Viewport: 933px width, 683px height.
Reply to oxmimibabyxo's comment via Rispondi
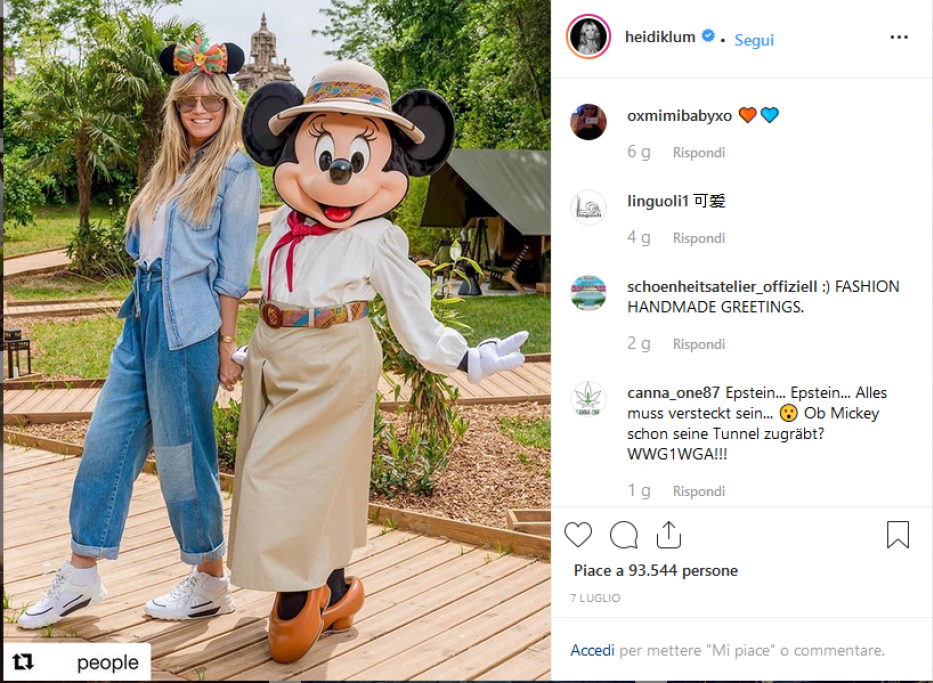click(699, 152)
